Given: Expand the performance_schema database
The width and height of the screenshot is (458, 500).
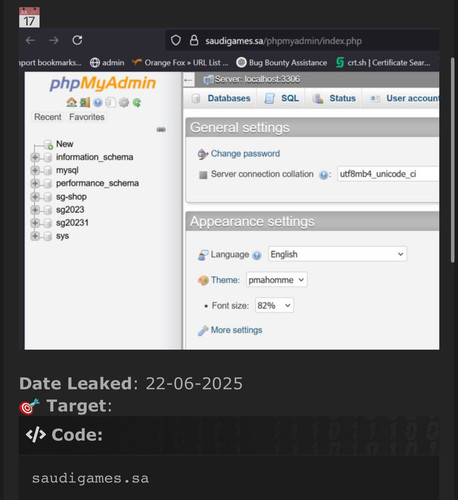Looking at the screenshot, I should pyautogui.click(x=35, y=183).
